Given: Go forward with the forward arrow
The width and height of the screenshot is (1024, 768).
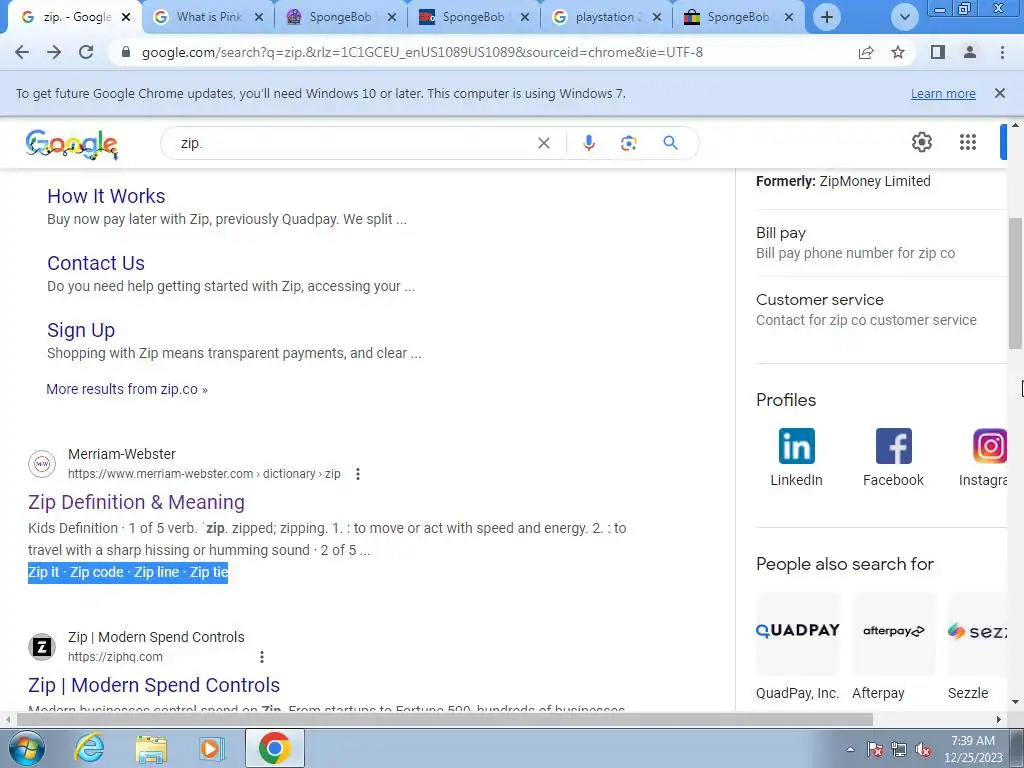Looking at the screenshot, I should click(x=54, y=52).
